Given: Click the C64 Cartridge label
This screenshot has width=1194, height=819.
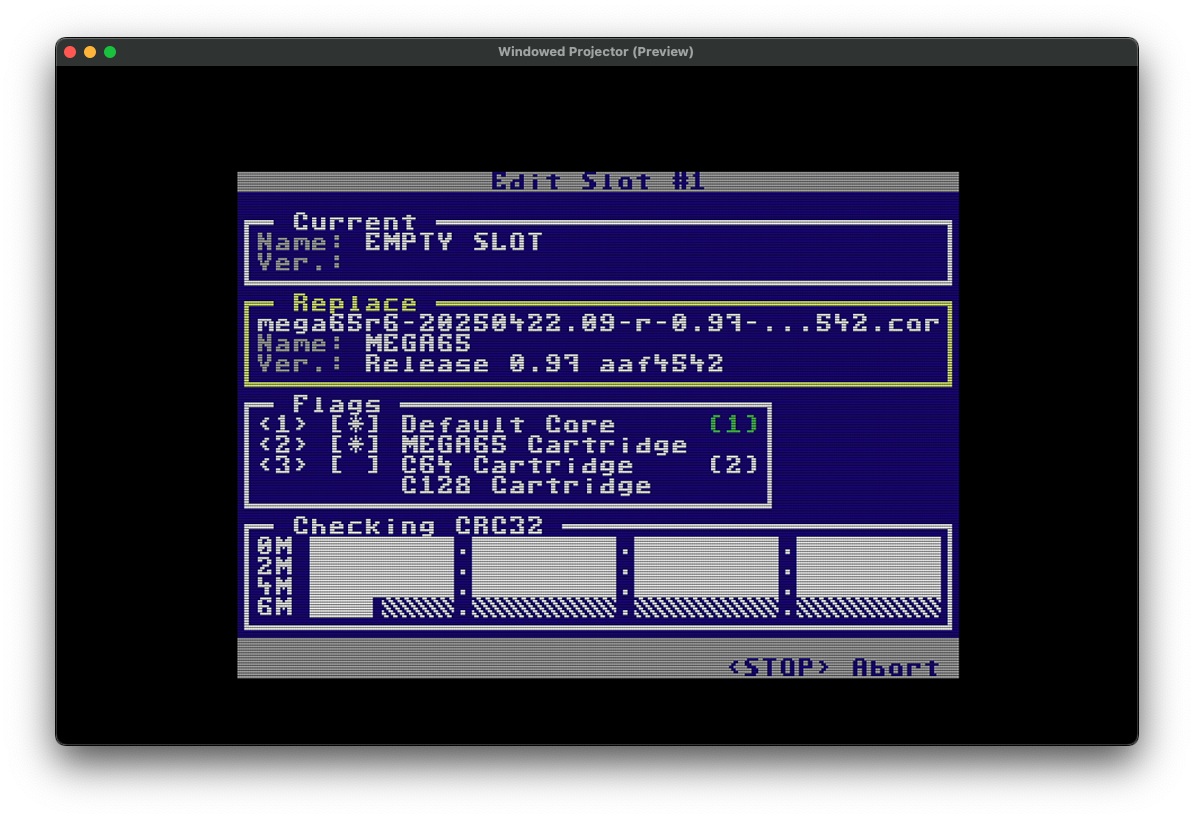Looking at the screenshot, I should pos(517,464).
